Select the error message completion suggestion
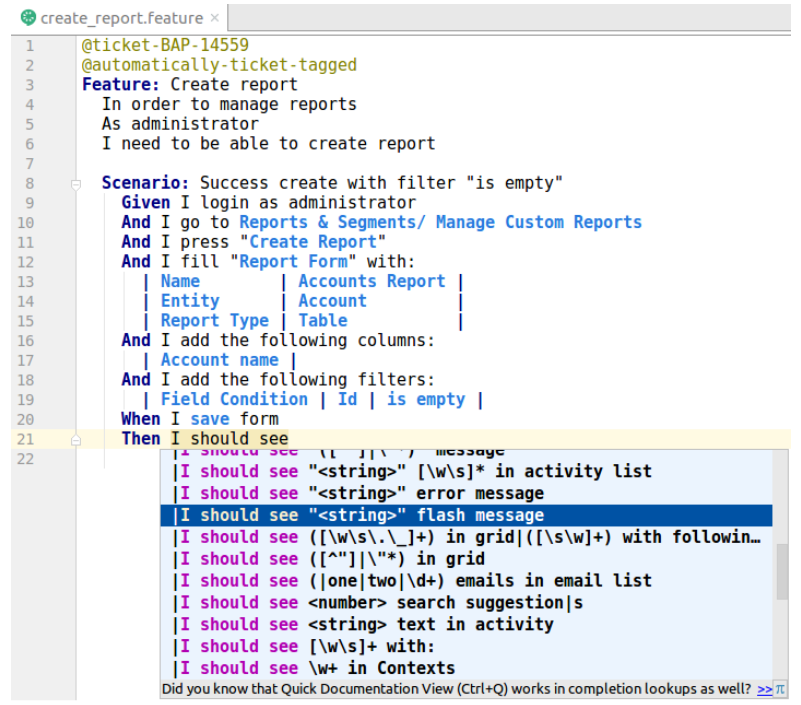The width and height of the screenshot is (801, 705). [x=360, y=493]
